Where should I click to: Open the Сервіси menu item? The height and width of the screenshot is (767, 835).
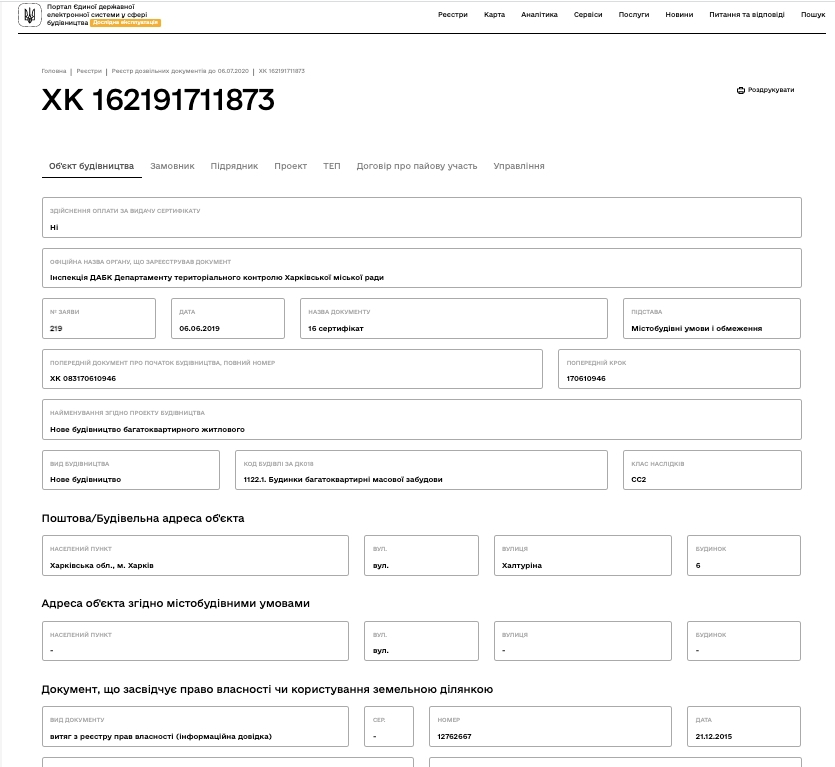(x=588, y=14)
